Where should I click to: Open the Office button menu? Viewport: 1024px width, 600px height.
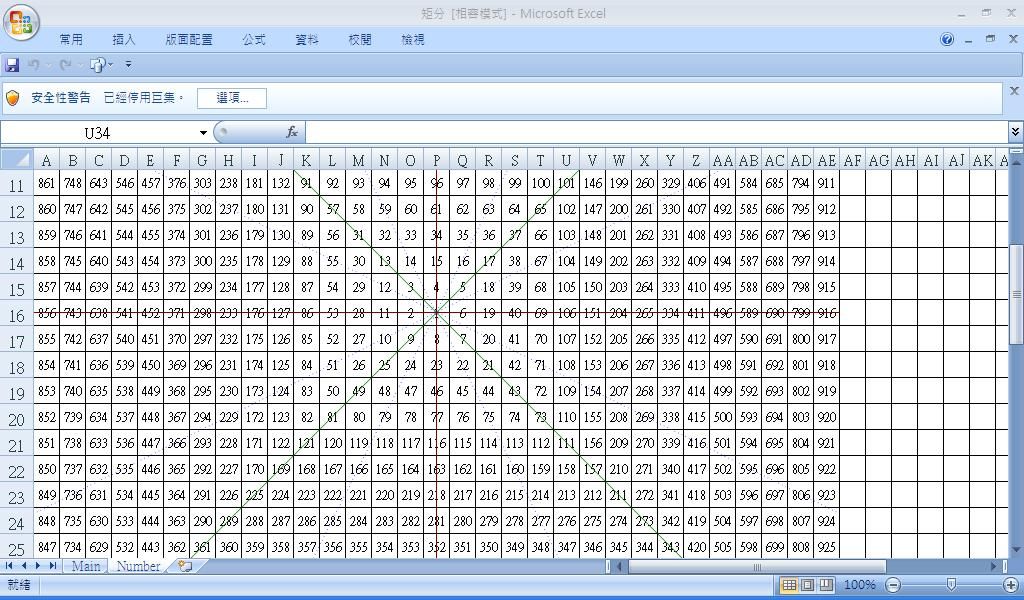point(21,21)
